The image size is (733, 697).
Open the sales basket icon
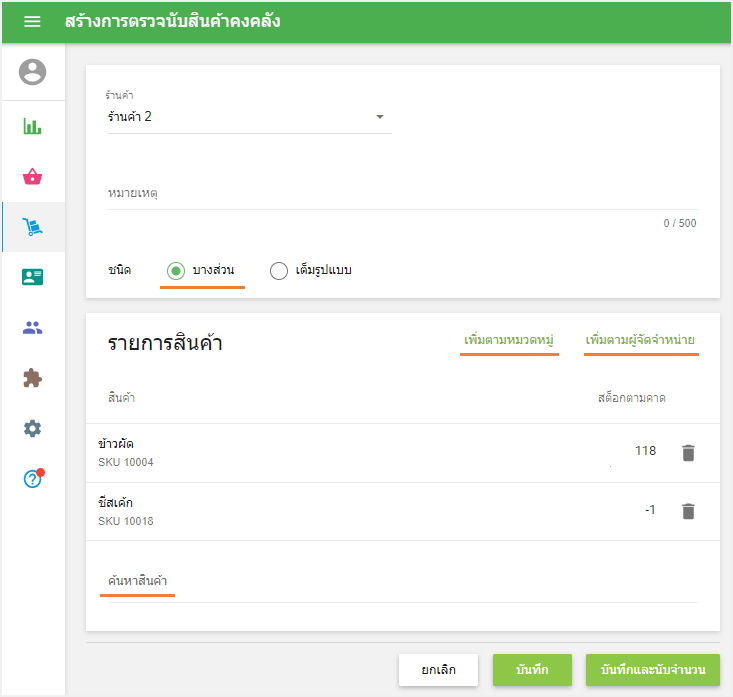[33, 177]
